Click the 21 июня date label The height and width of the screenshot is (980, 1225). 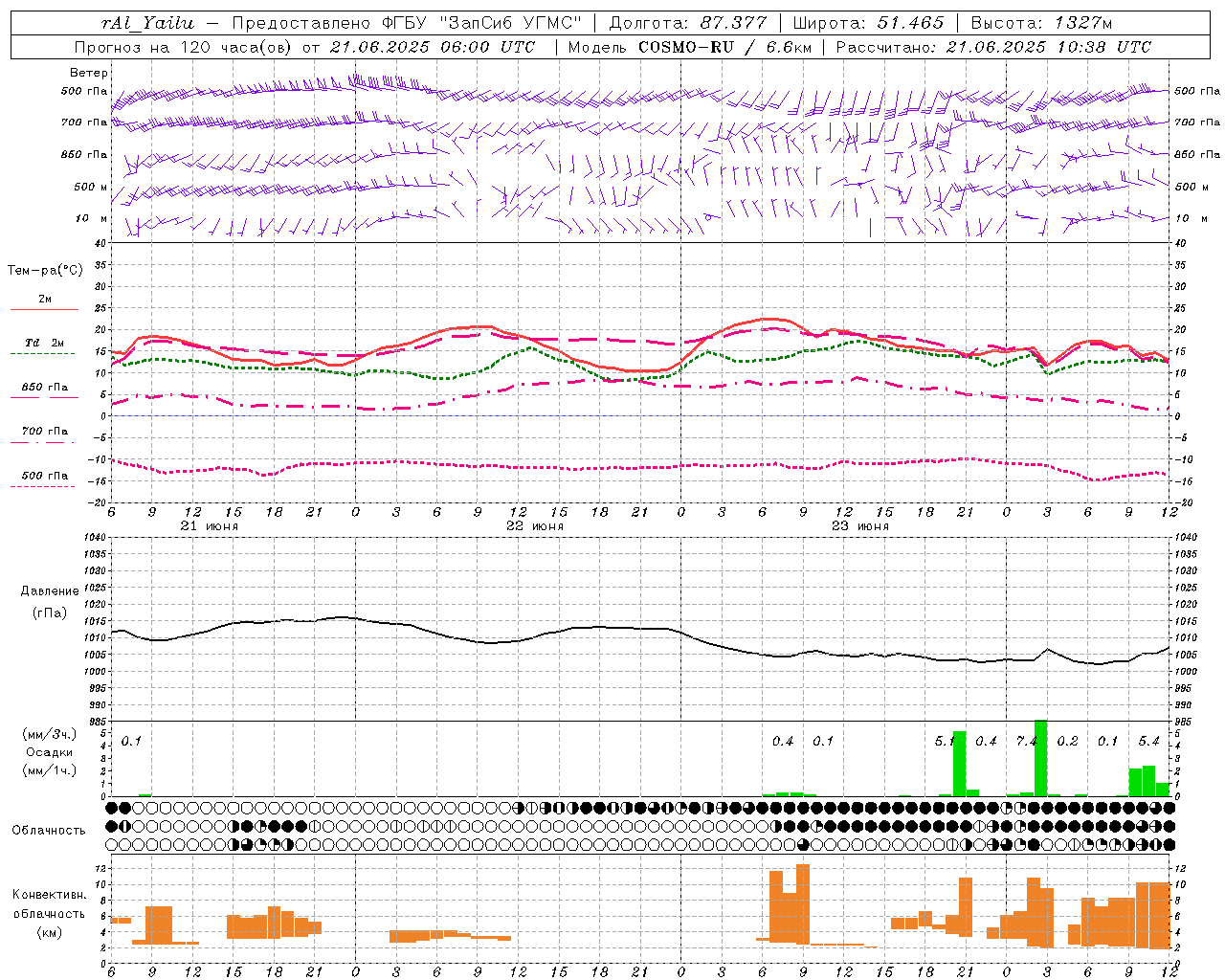[x=210, y=526]
